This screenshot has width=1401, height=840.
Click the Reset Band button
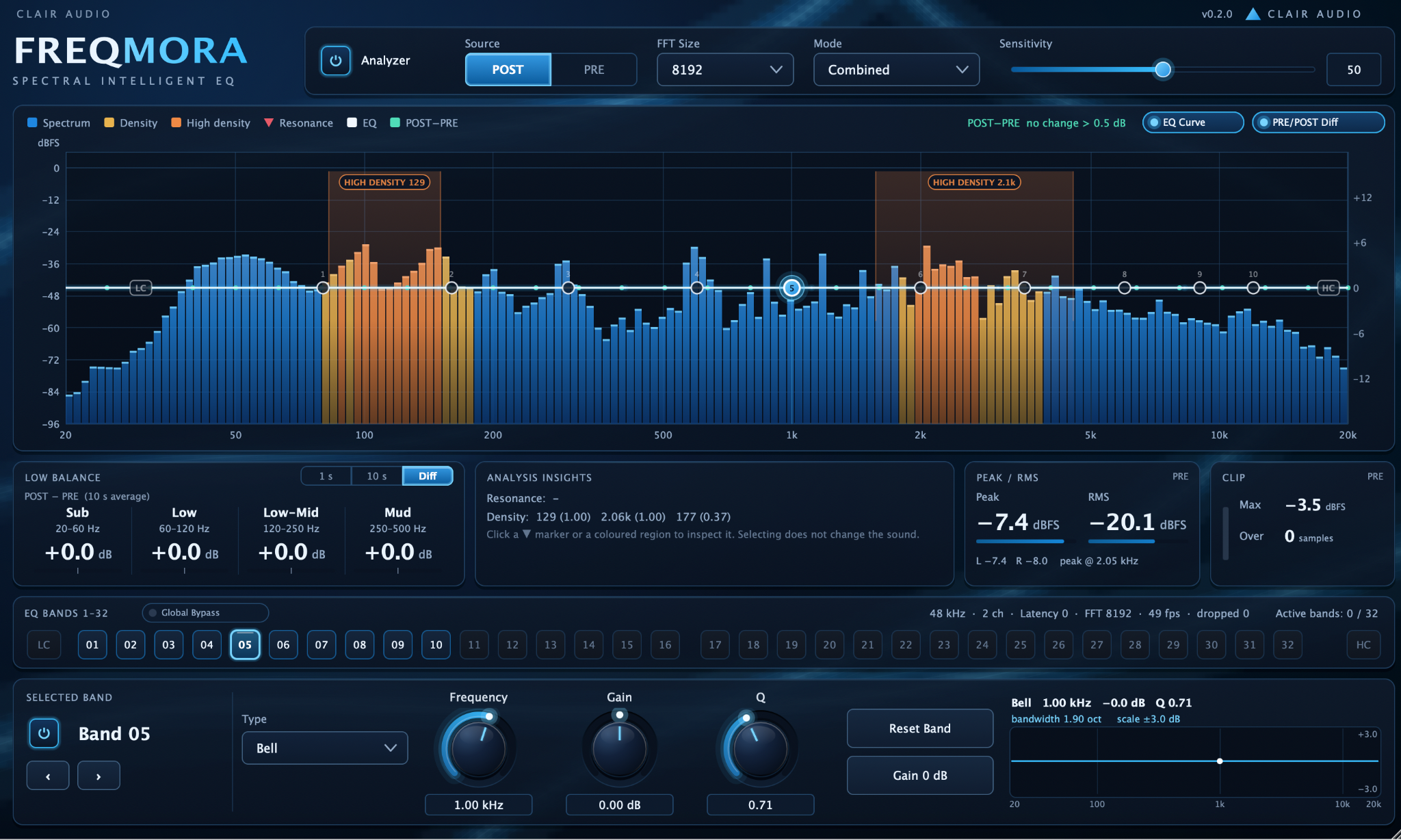920,729
